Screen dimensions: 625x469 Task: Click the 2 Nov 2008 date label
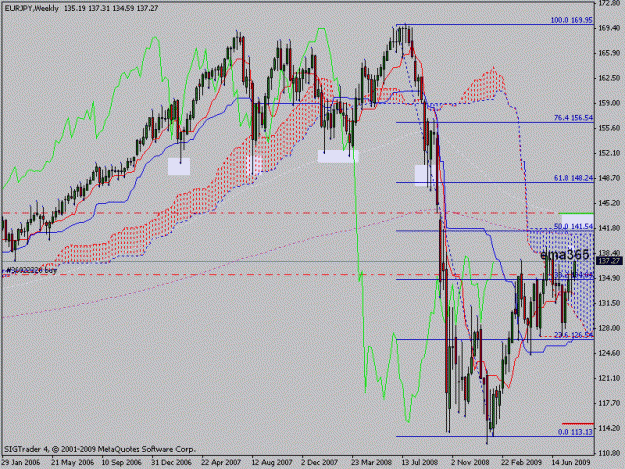click(470, 463)
